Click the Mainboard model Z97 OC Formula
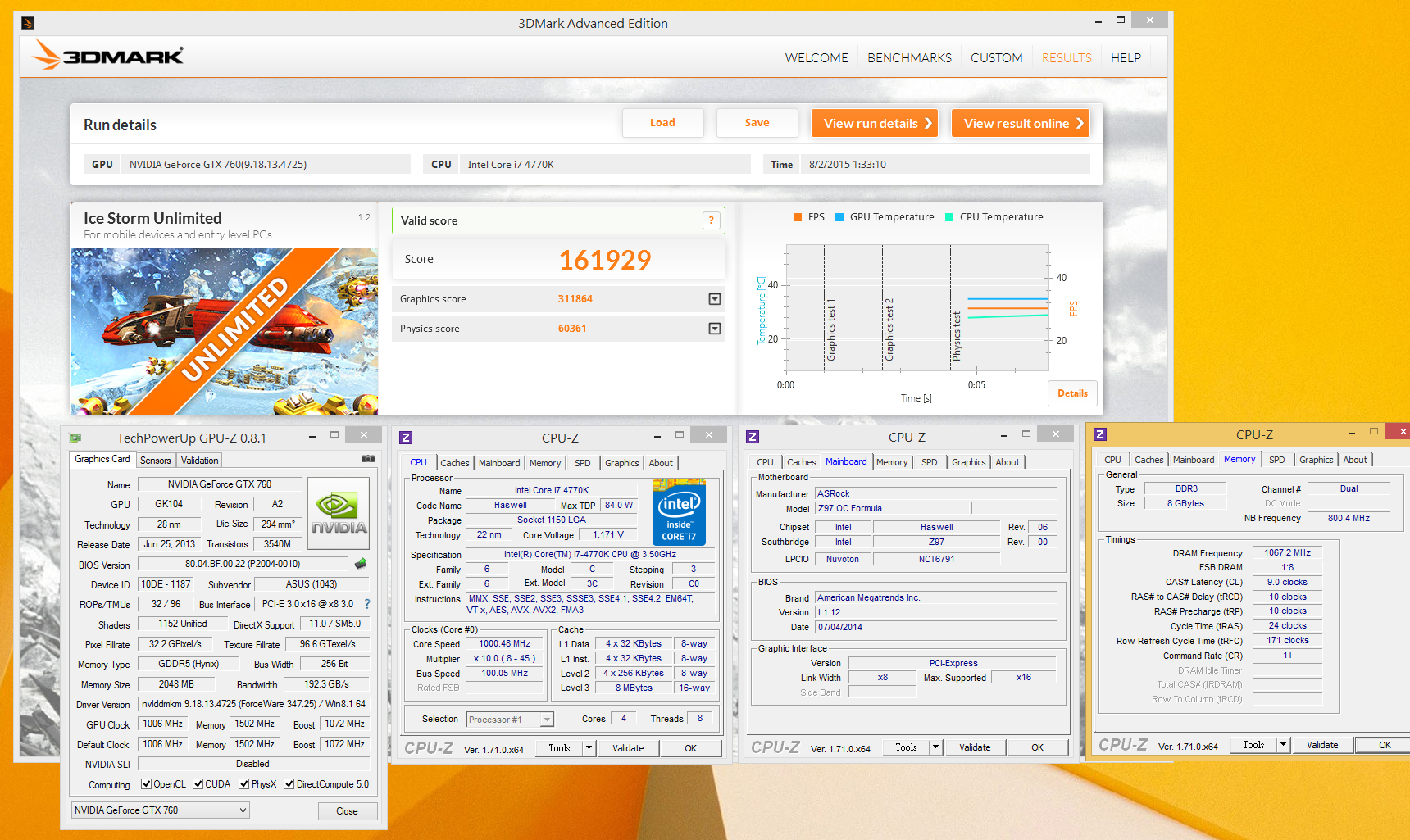 pyautogui.click(x=892, y=508)
